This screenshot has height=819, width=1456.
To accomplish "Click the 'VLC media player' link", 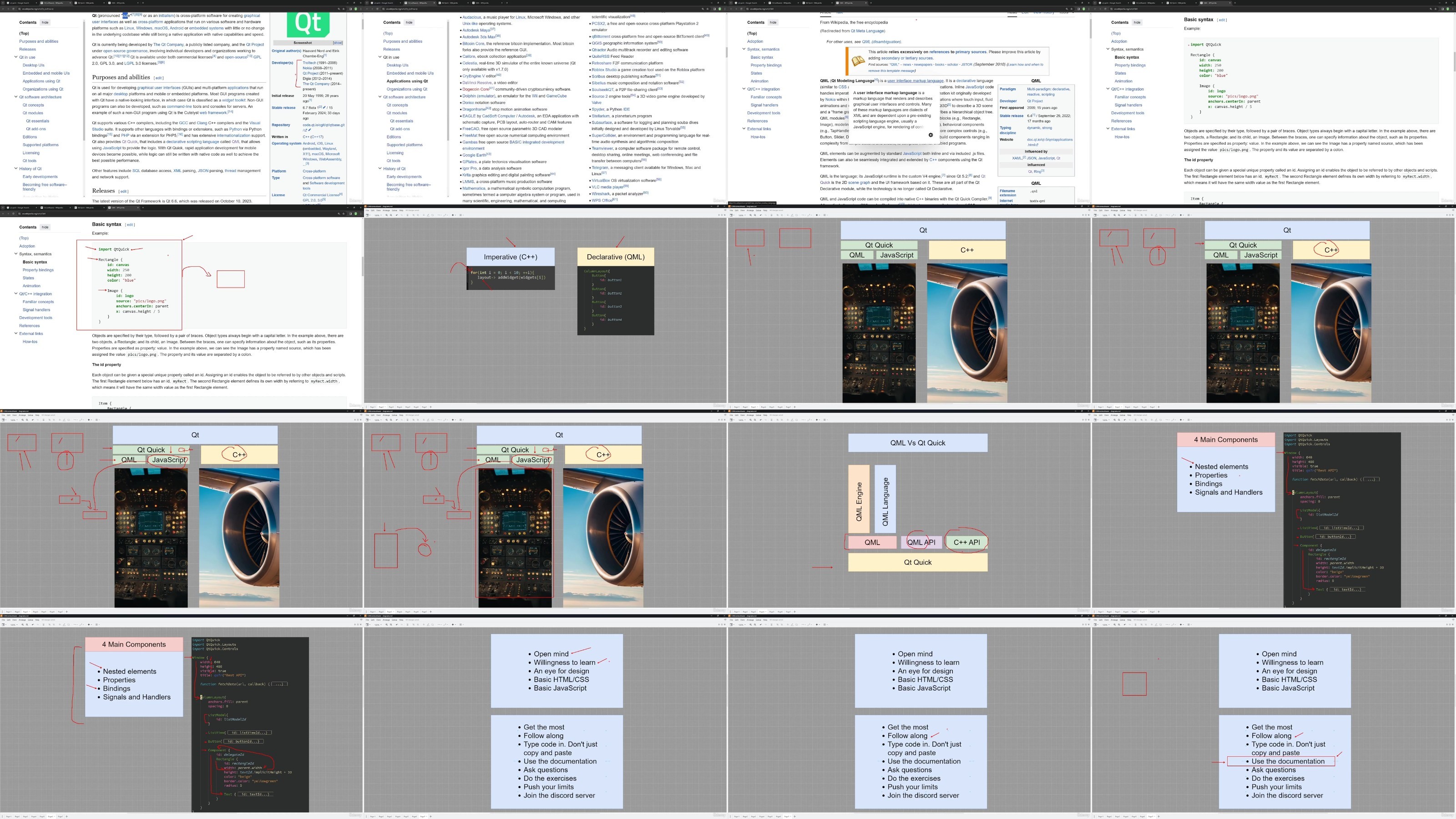I will 607,187.
